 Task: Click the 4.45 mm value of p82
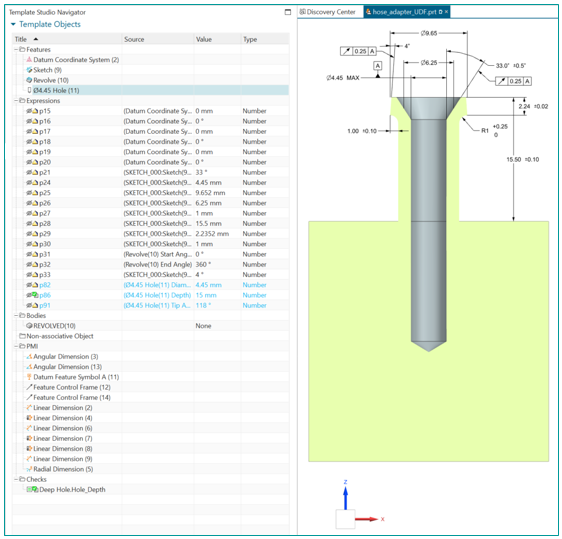point(208,285)
